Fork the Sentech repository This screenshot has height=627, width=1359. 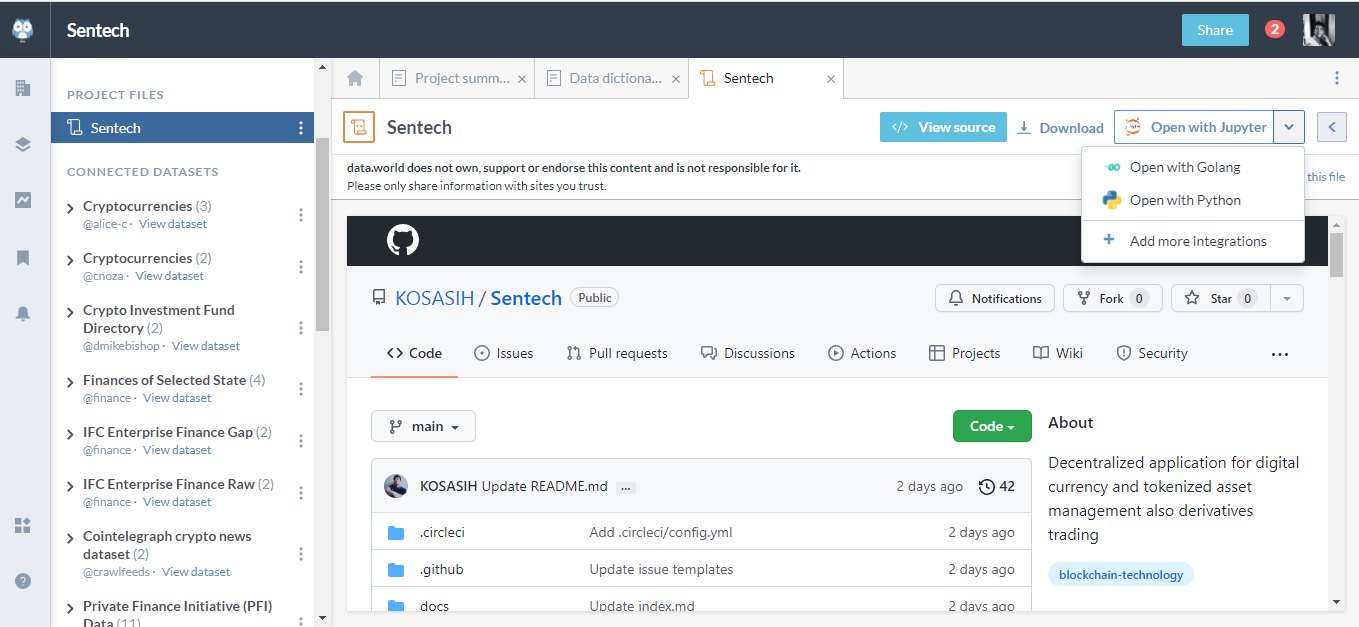coord(1111,298)
